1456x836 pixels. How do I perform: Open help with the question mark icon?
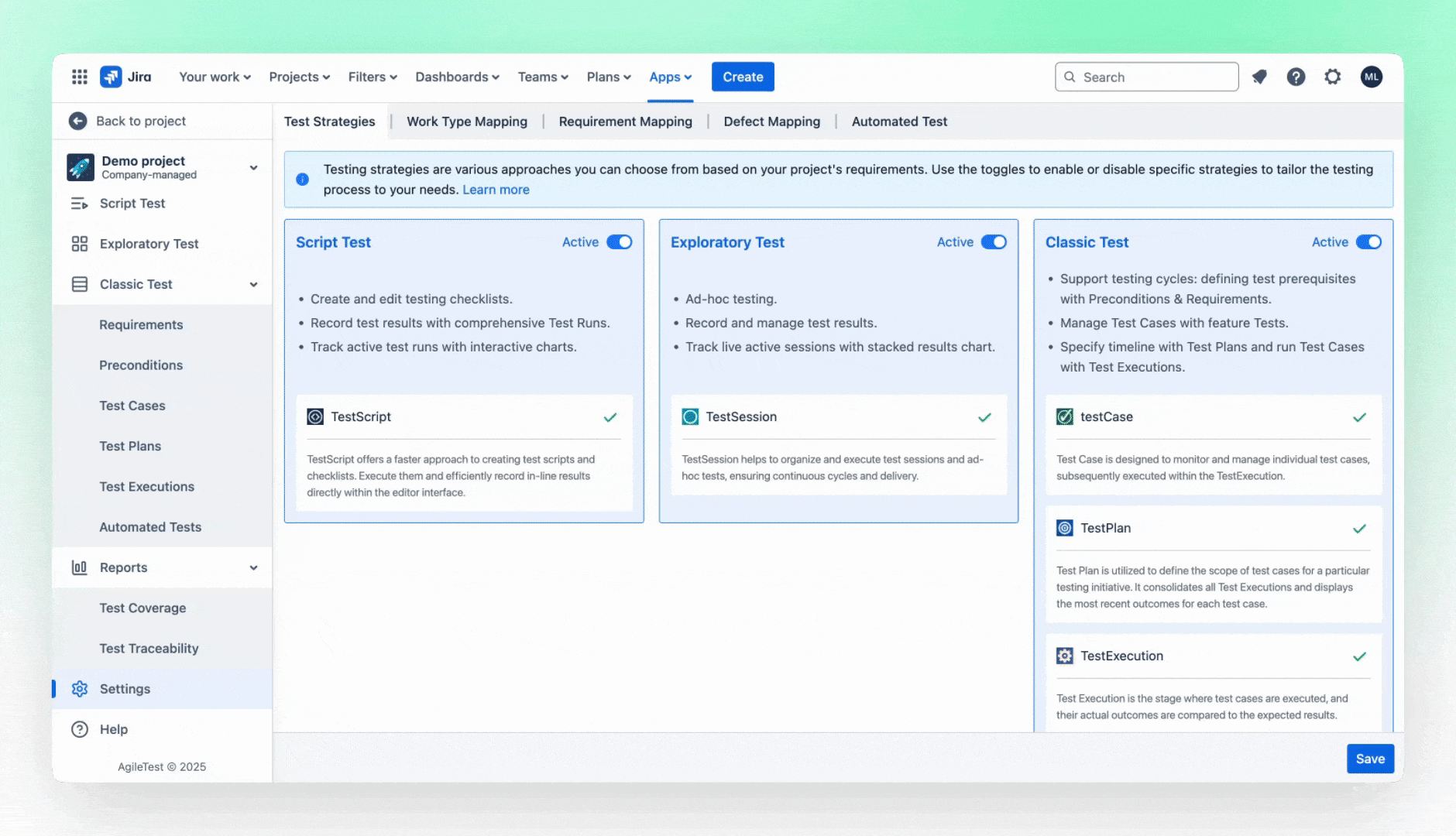(x=1296, y=77)
